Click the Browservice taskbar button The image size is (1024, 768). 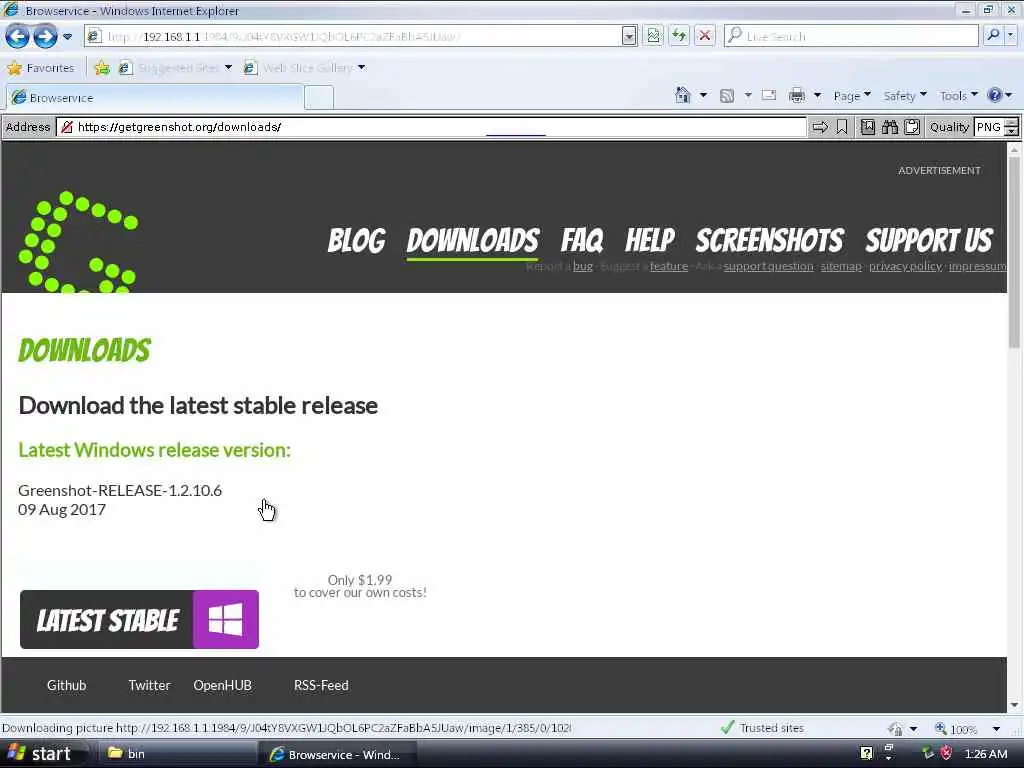pos(338,754)
